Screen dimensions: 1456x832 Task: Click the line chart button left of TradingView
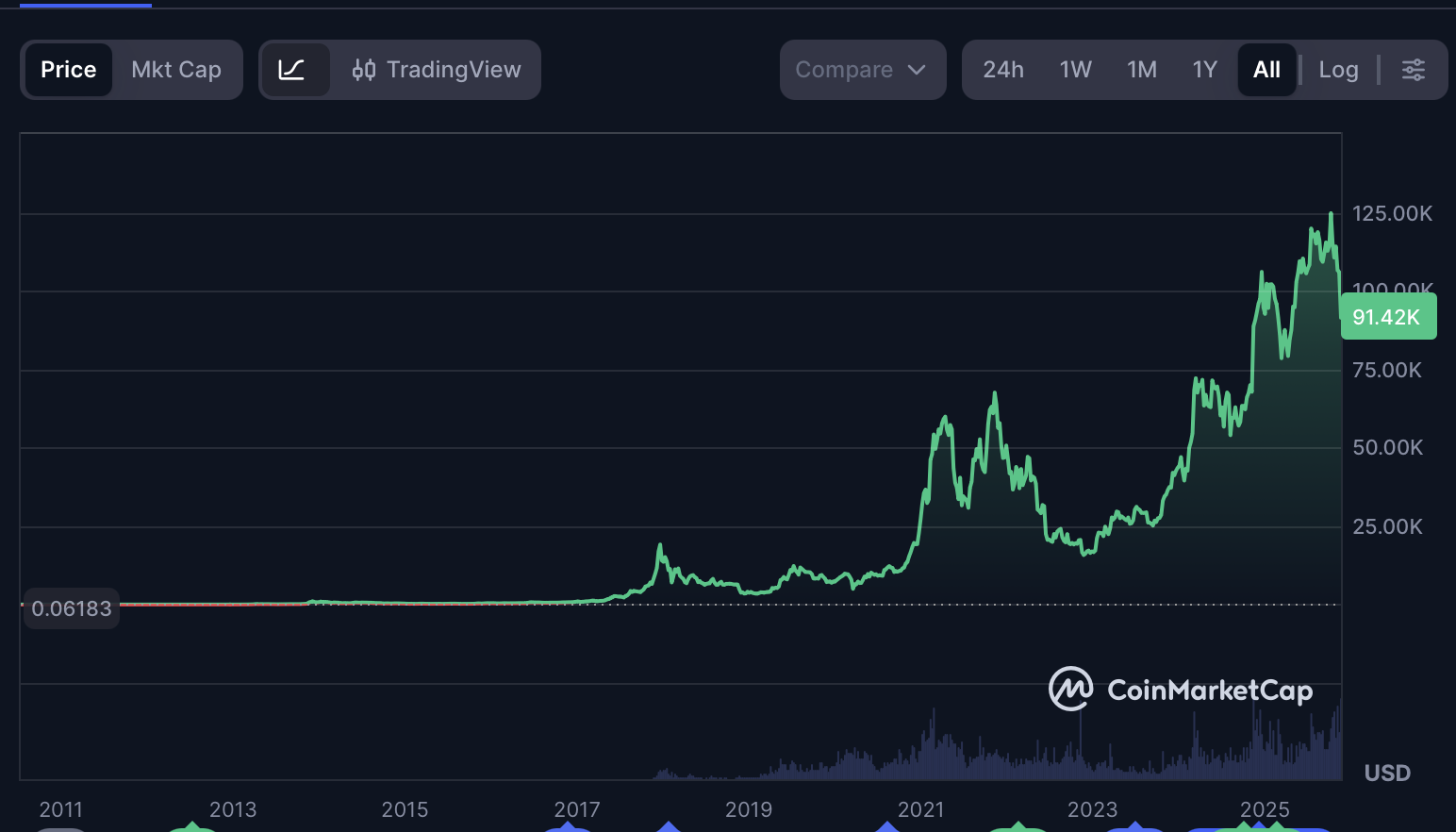295,69
